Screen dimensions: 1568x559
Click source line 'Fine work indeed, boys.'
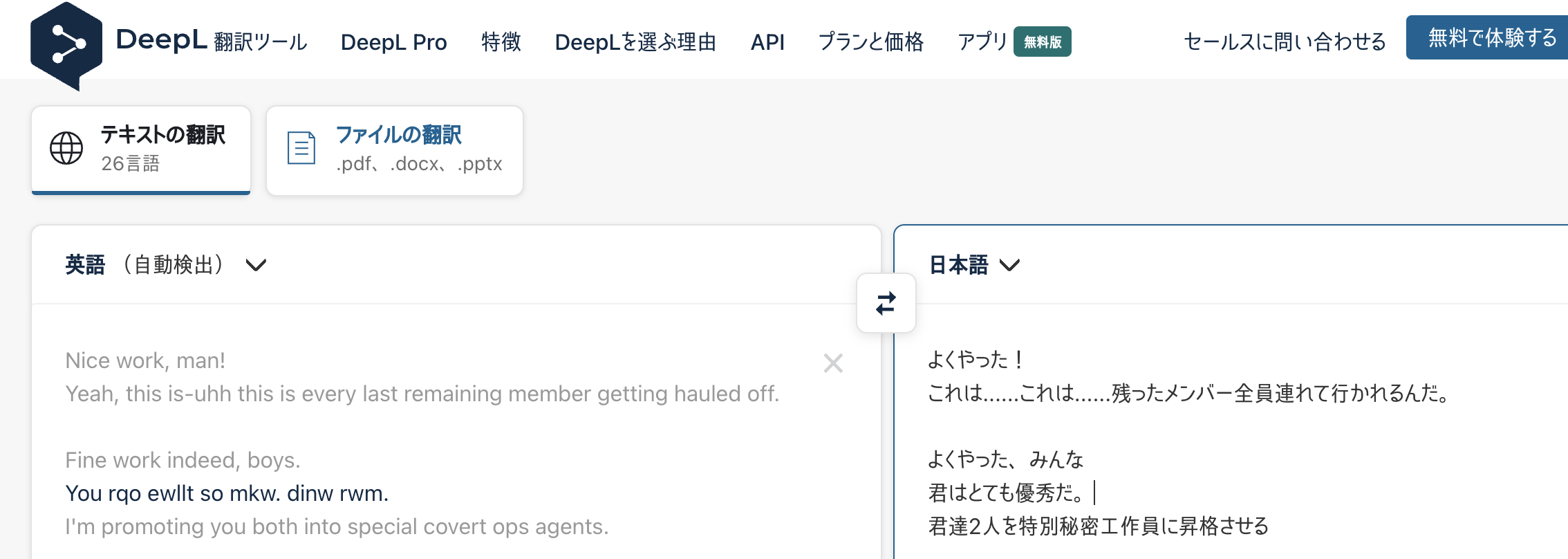(183, 460)
